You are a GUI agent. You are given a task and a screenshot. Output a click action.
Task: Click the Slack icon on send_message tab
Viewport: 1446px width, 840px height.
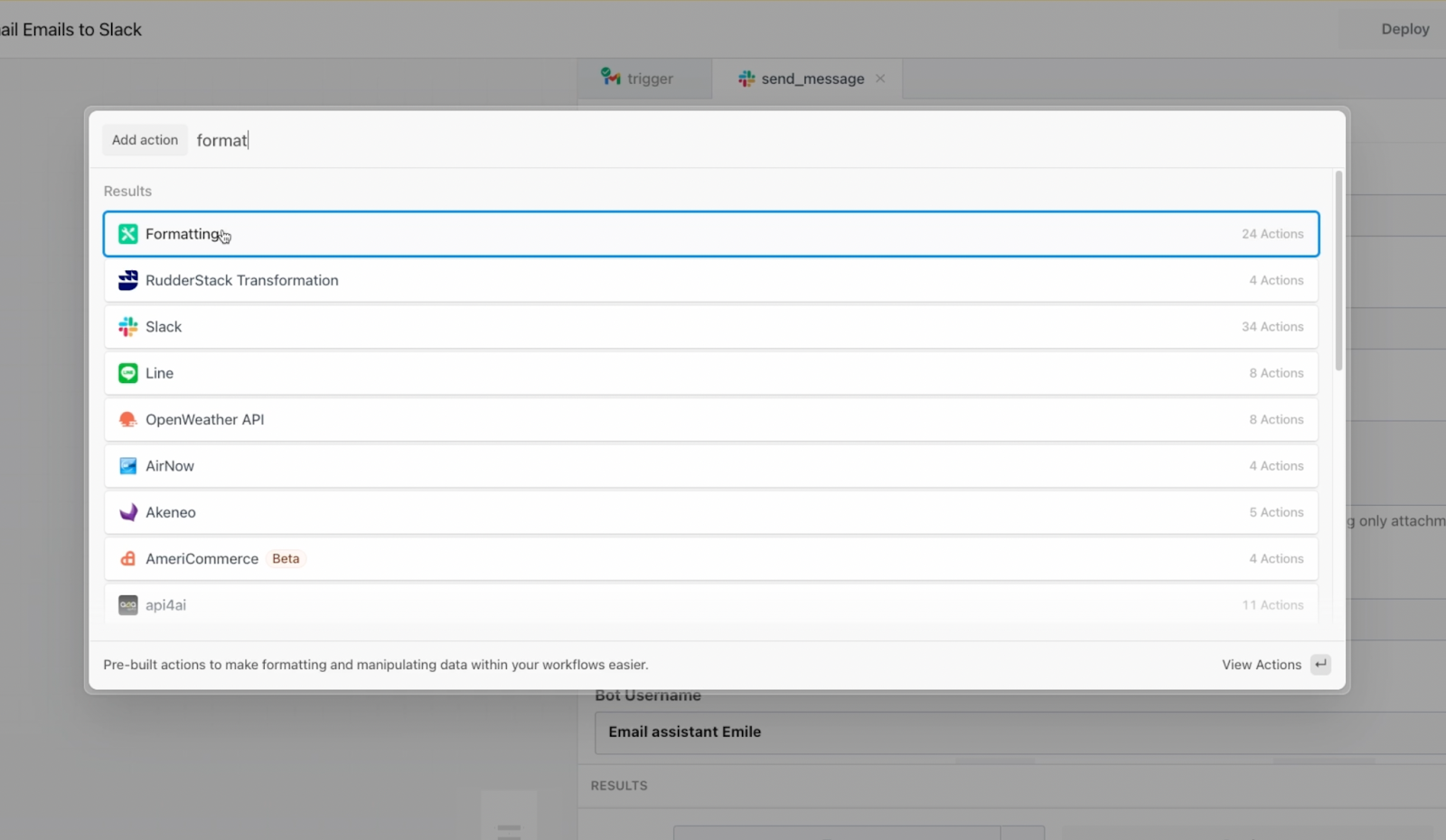pyautogui.click(x=746, y=79)
